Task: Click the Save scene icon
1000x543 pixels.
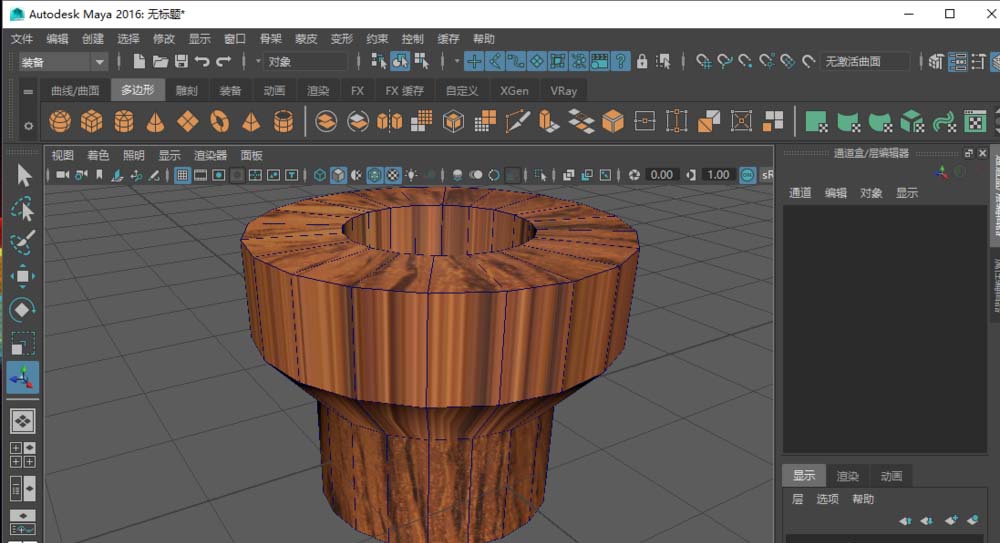Action: coord(182,62)
